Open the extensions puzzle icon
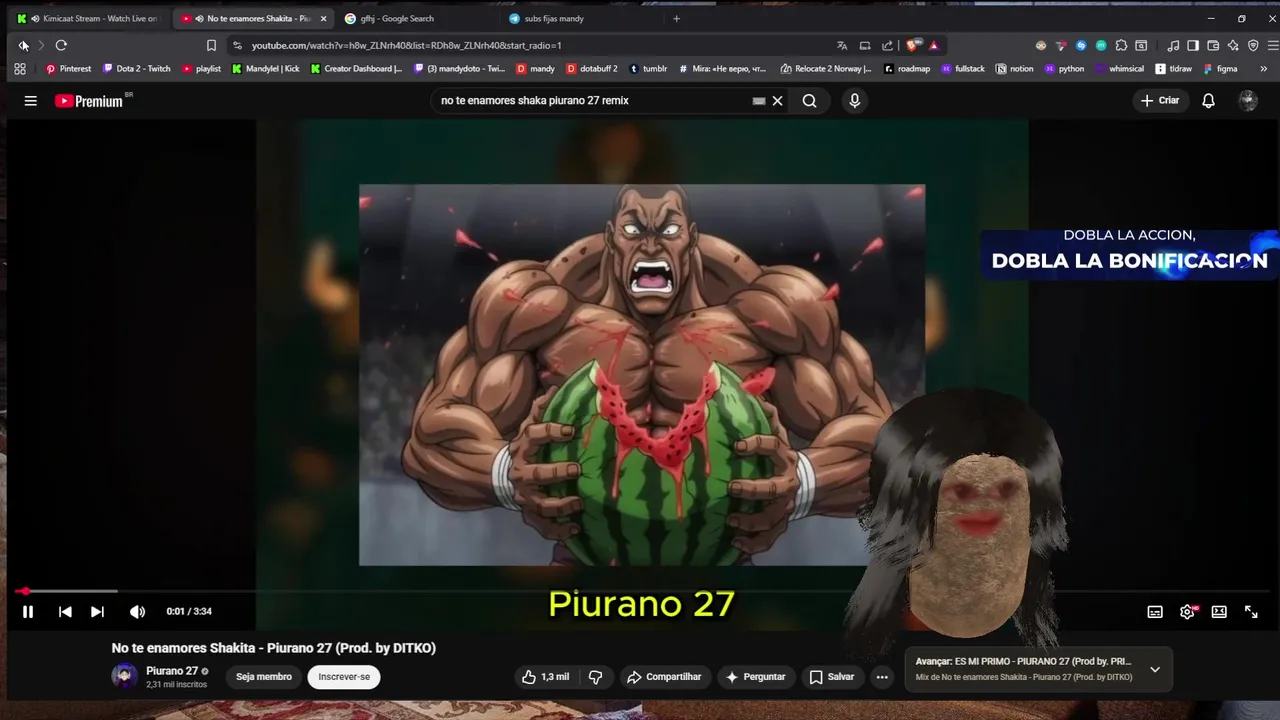This screenshot has height=720, width=1280. pyautogui.click(x=1121, y=45)
